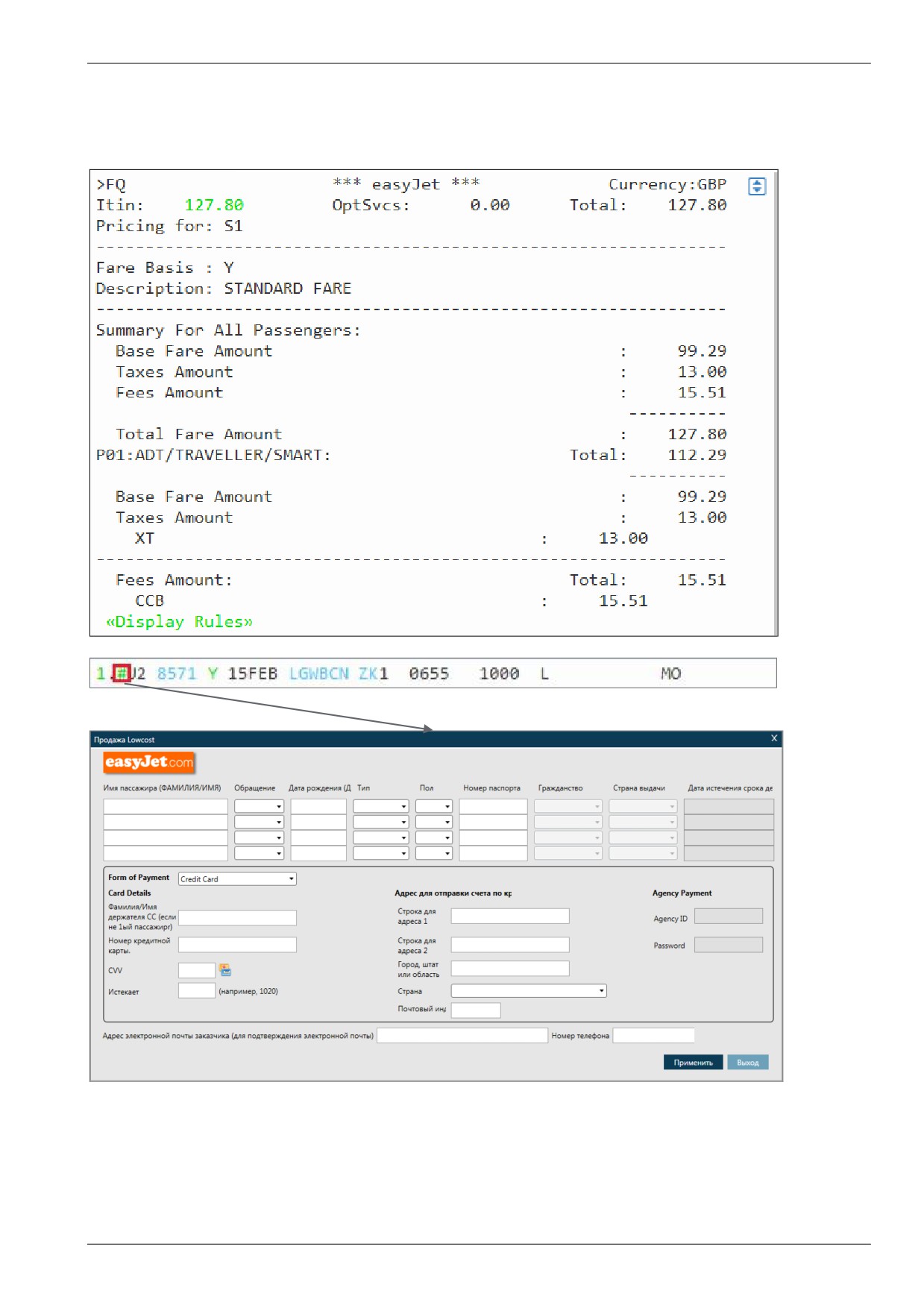
Task: Click the Строка для адреса 2 field
Action: (x=510, y=945)
